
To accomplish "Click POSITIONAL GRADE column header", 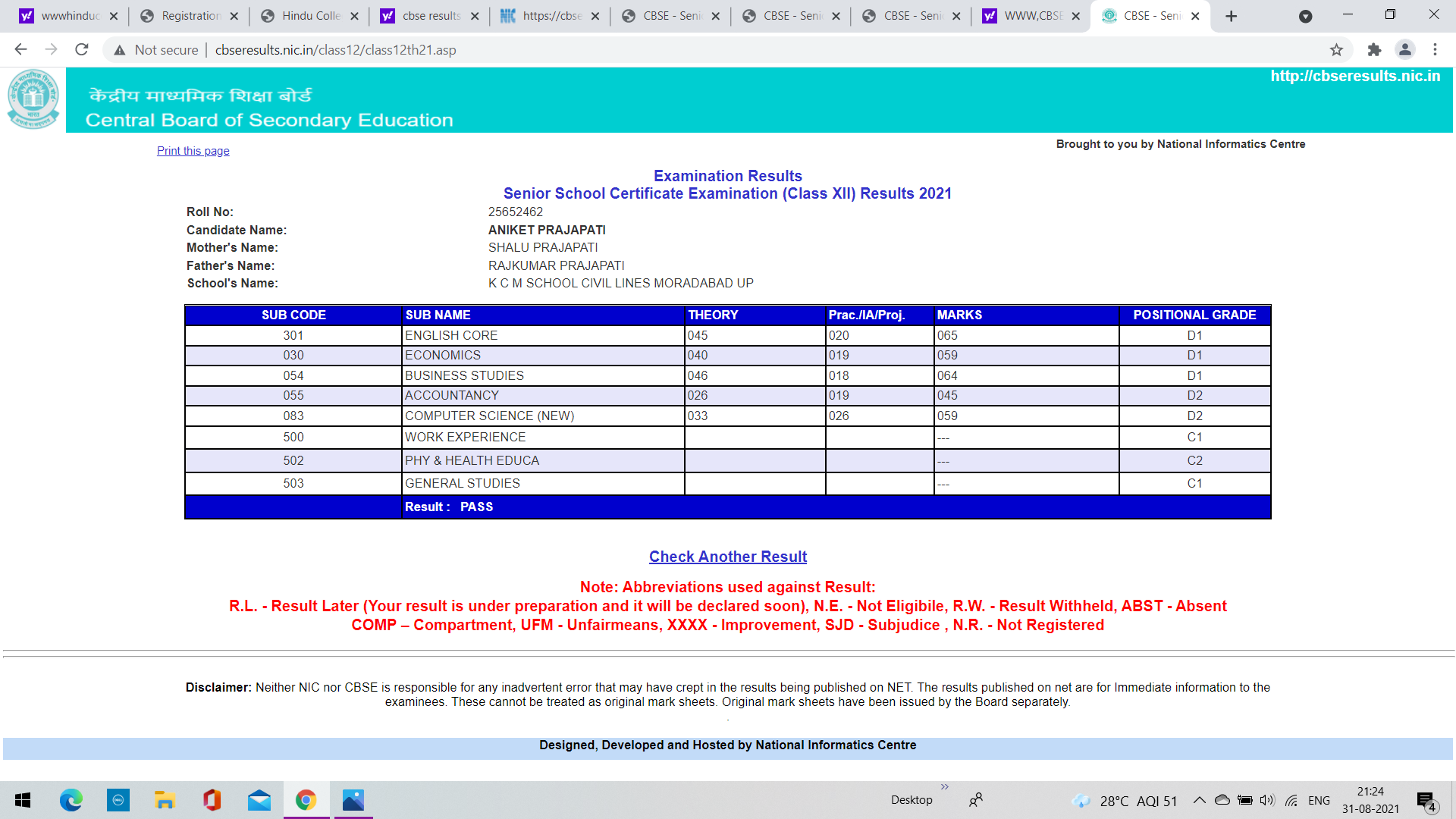I will pos(1194,315).
